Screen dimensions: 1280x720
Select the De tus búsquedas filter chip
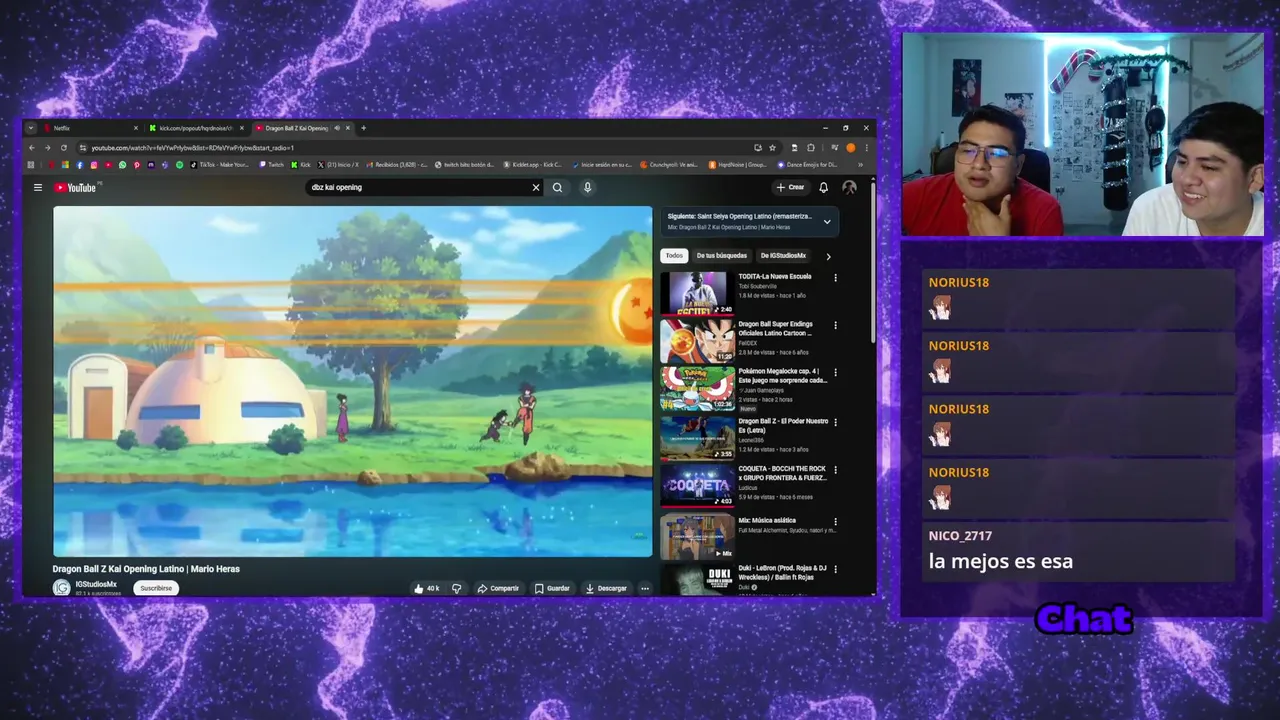click(722, 256)
